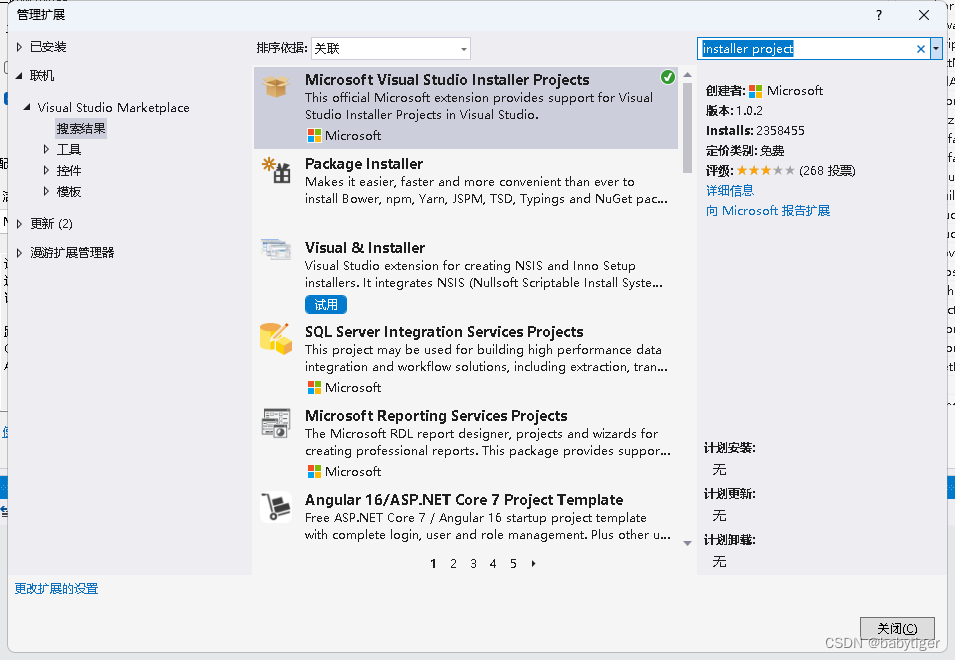Select the 控件 label in the tree
Image resolution: width=955 pixels, height=660 pixels.
coord(69,170)
